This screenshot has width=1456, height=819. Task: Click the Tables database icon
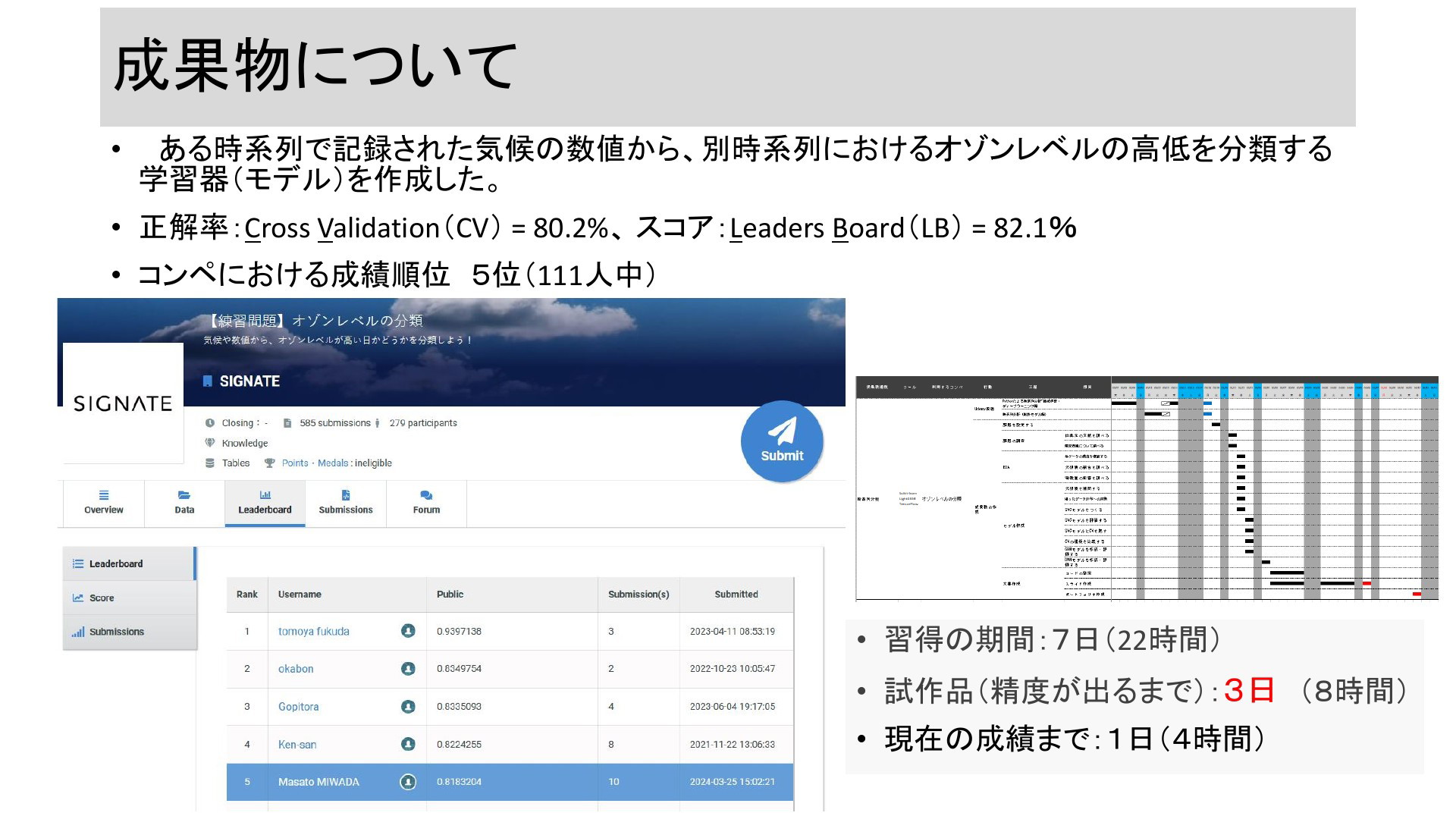(210, 463)
